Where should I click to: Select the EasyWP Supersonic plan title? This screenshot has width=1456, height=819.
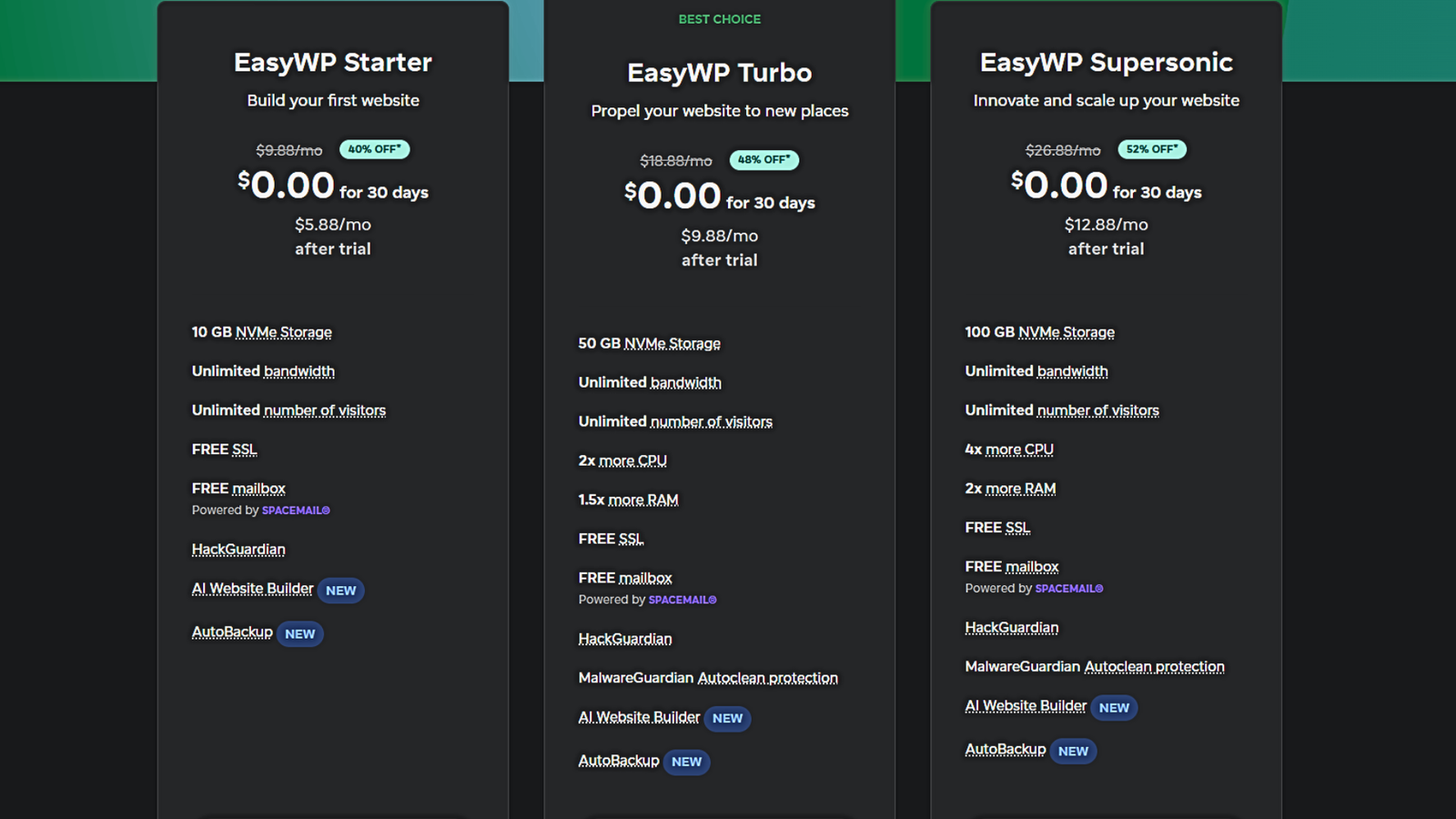tap(1107, 62)
